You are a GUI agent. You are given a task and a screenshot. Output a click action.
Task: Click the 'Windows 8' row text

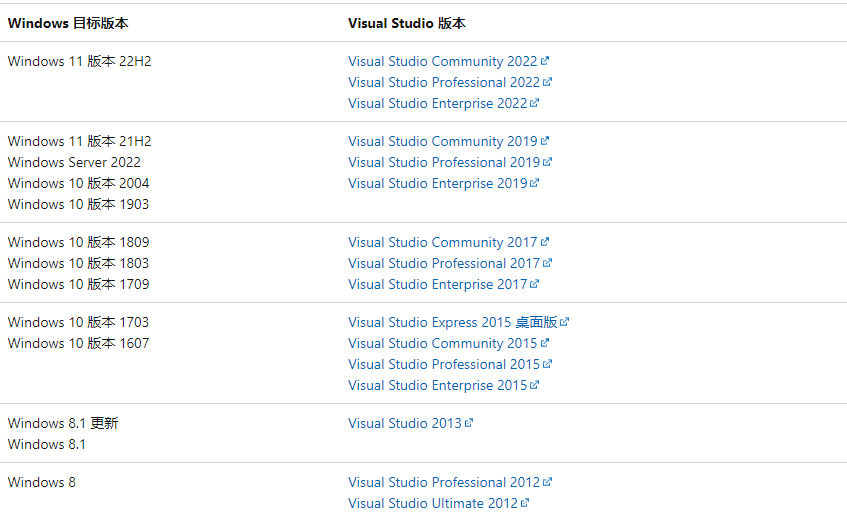coord(42,482)
